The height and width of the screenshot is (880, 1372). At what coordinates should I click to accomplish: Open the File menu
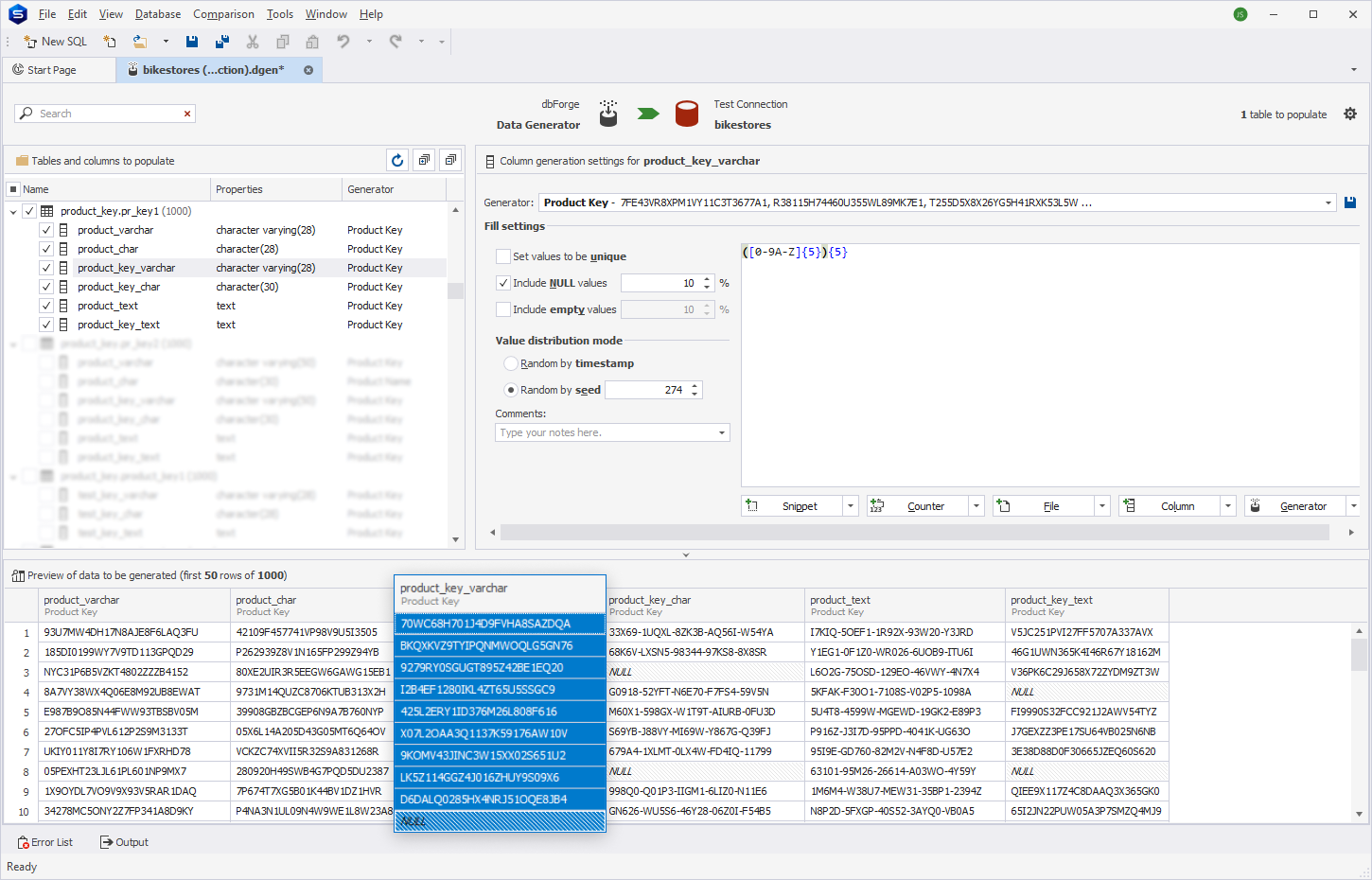pyautogui.click(x=47, y=14)
